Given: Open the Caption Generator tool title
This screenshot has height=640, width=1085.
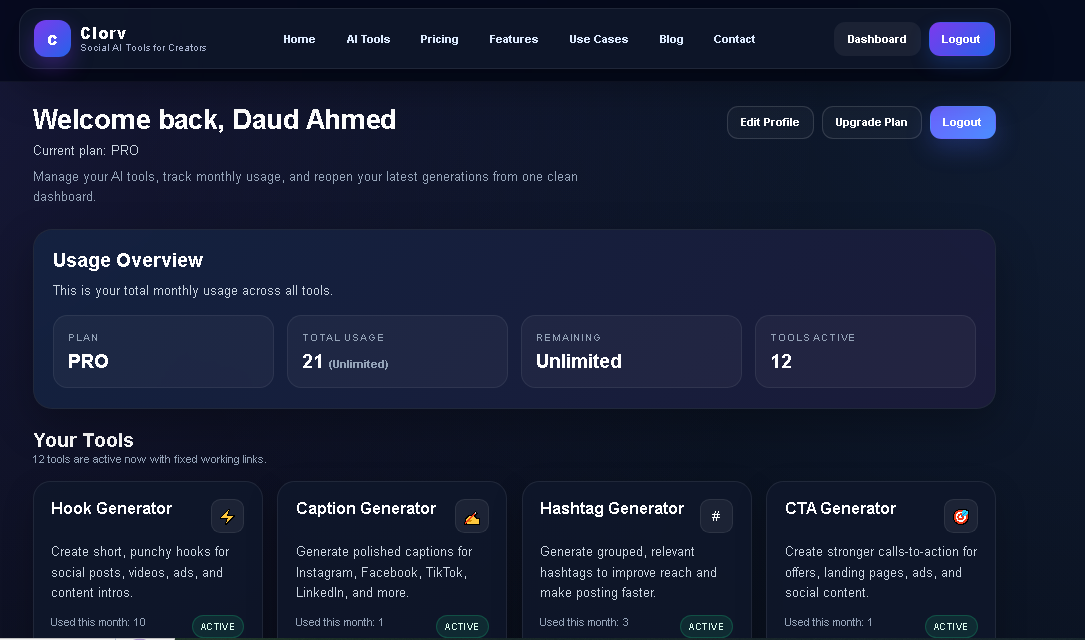Looking at the screenshot, I should (x=366, y=509).
